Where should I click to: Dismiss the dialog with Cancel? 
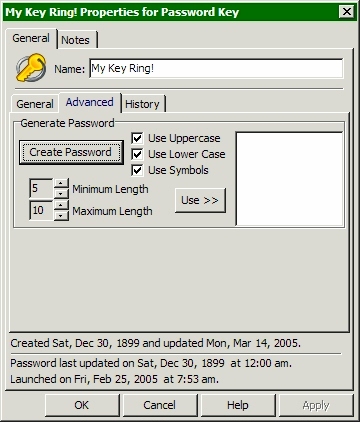160,405
